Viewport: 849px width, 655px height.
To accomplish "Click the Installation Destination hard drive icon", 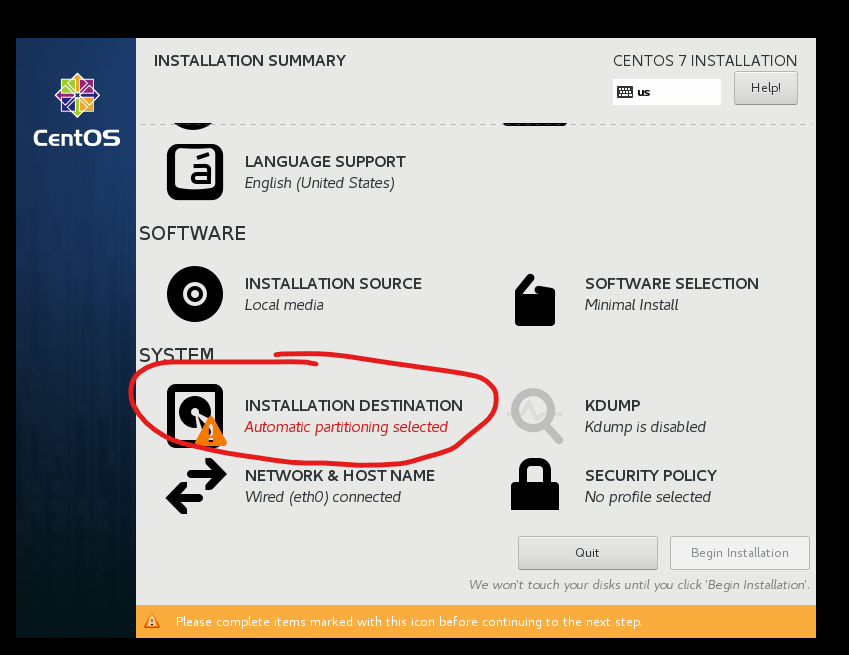I will (x=195, y=416).
